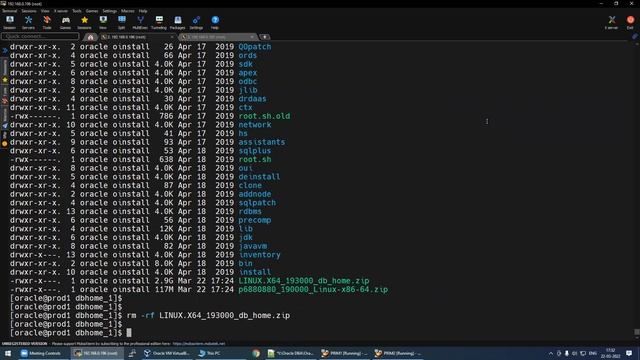Switch to Oracle VM VirtualBox in taskbar
Viewport: 640px width, 360px height.
(x=167, y=353)
